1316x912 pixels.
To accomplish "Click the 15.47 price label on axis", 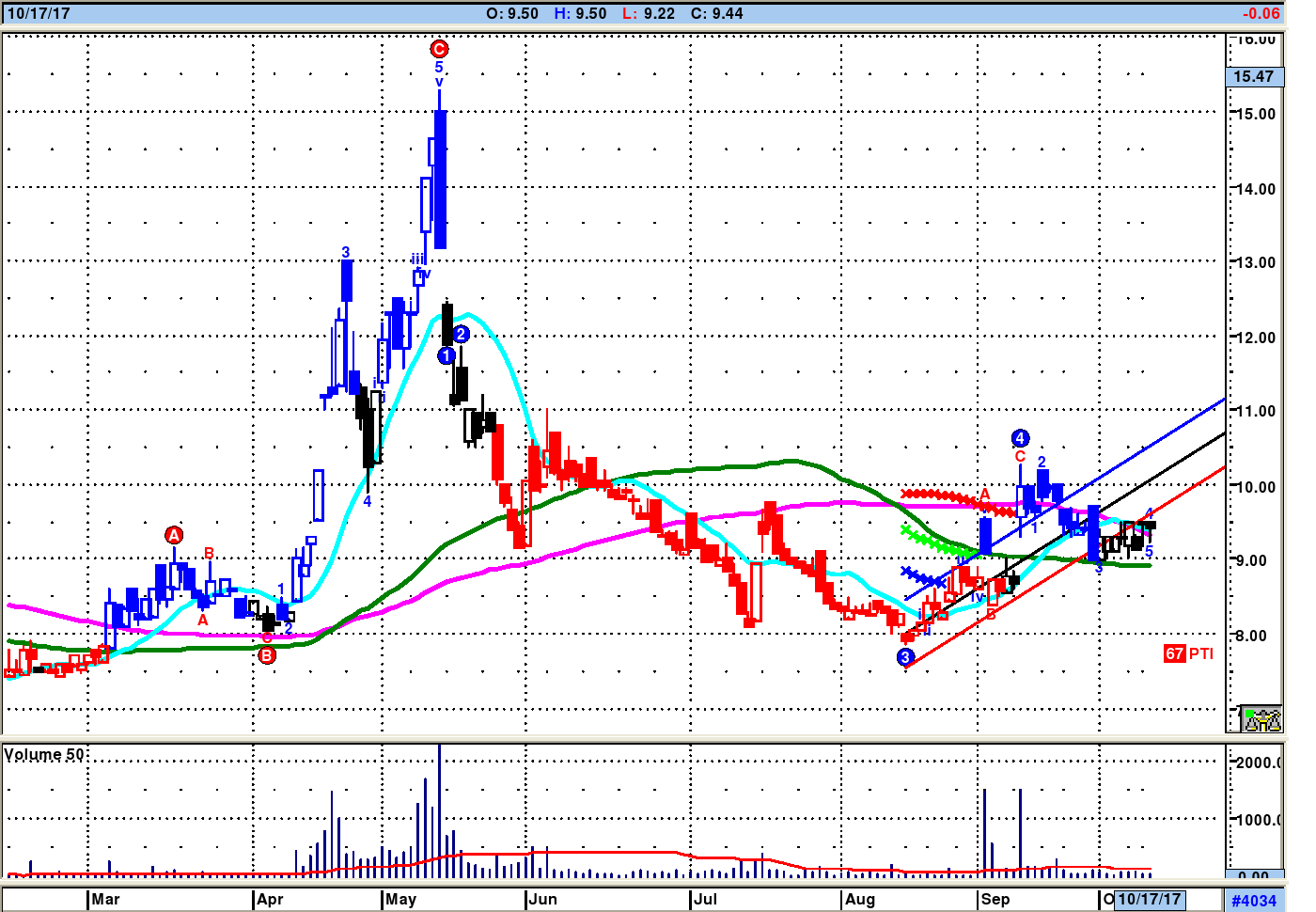I will [1254, 76].
